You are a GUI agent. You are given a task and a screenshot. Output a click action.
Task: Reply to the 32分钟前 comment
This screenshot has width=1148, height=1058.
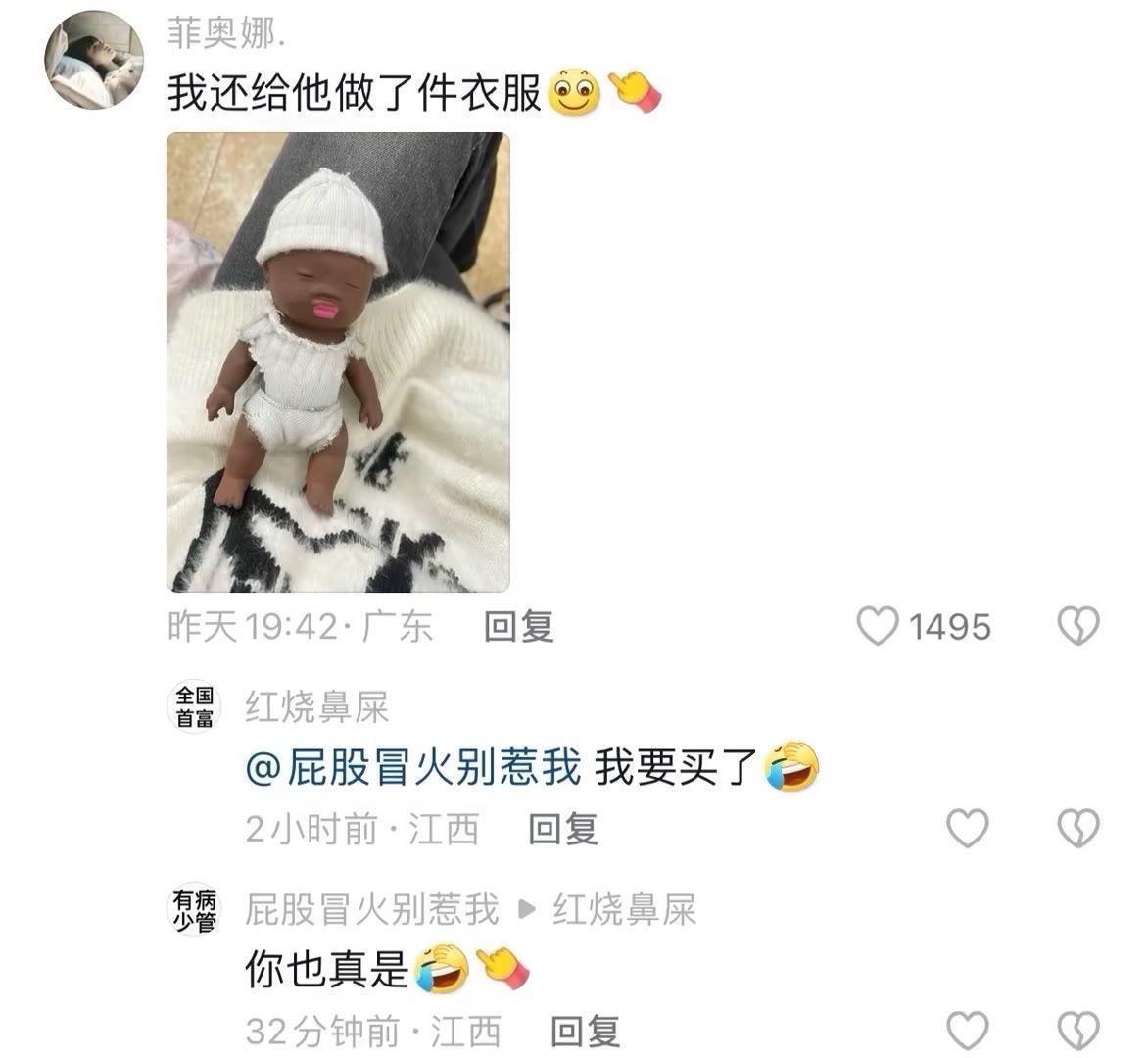pyautogui.click(x=585, y=1031)
